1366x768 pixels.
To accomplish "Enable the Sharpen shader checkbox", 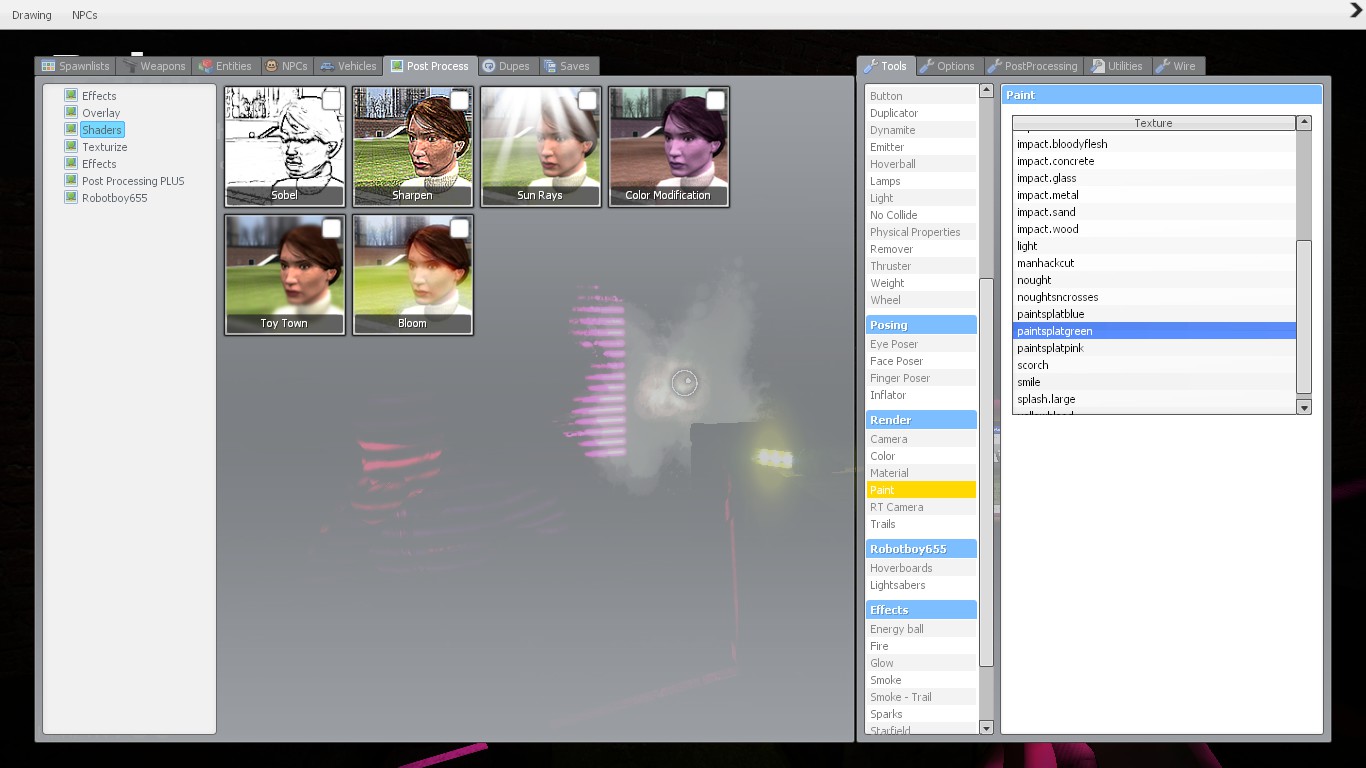I will [459, 100].
